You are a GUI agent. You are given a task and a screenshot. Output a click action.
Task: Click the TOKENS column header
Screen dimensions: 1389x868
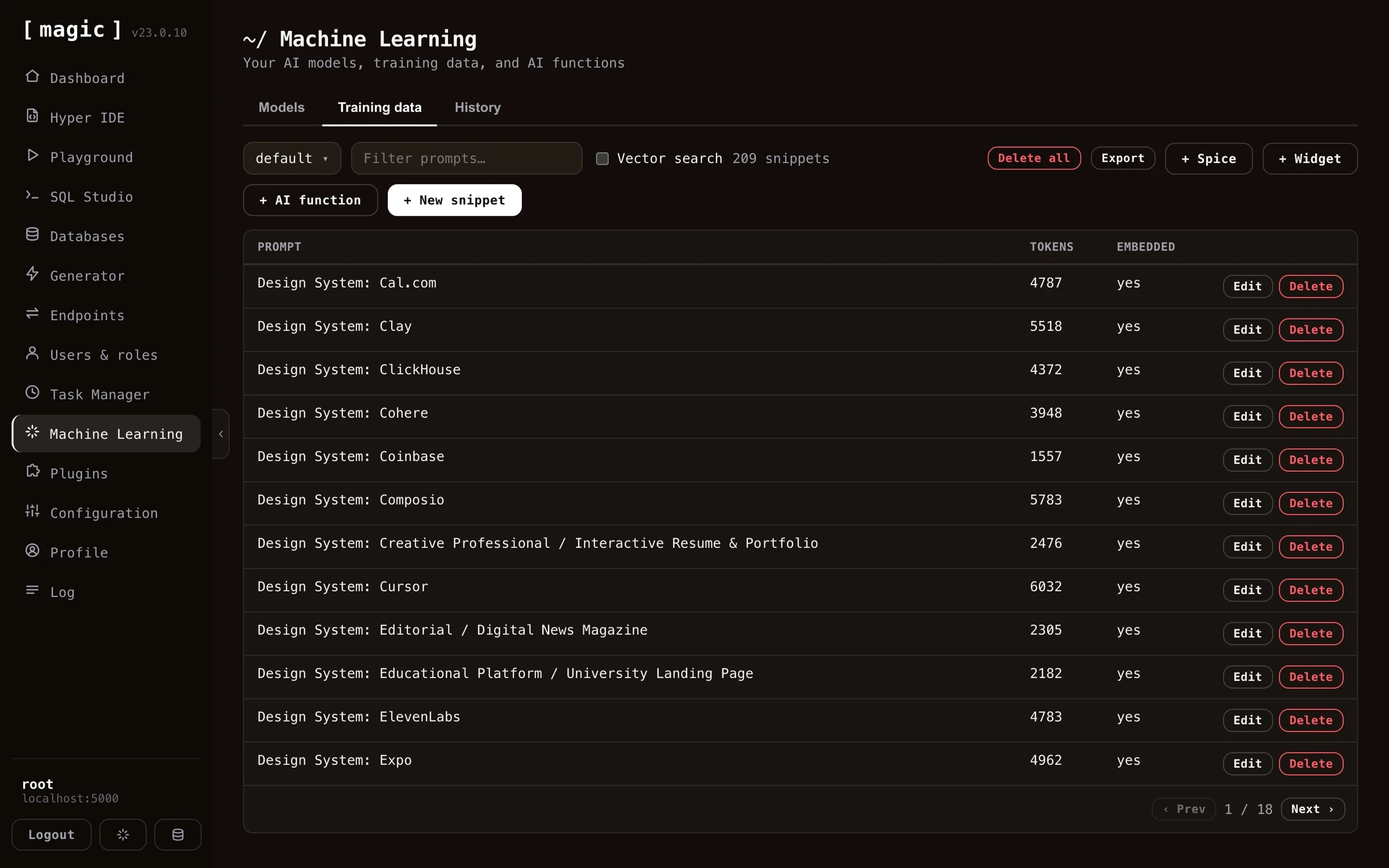1052,247
